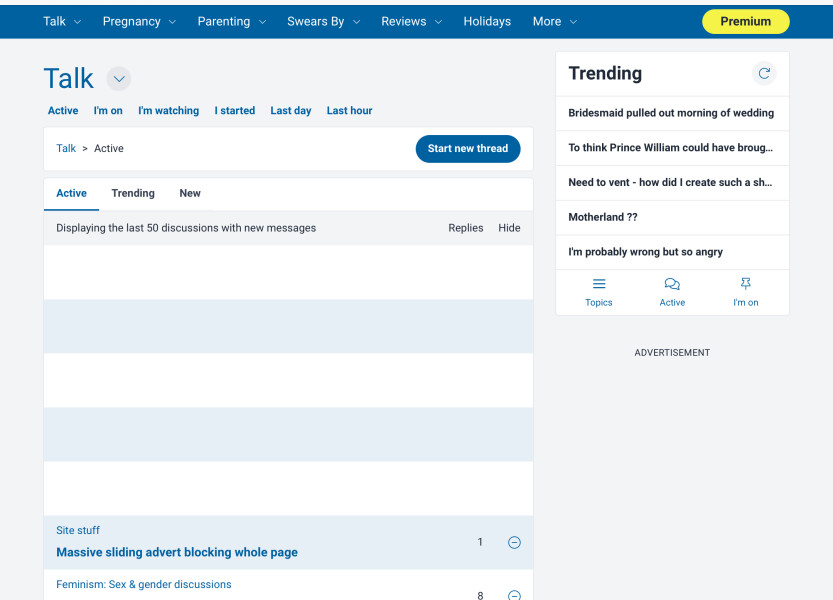Image resolution: width=833 pixels, height=600 pixels.
Task: Go to Premium
Action: click(745, 21)
